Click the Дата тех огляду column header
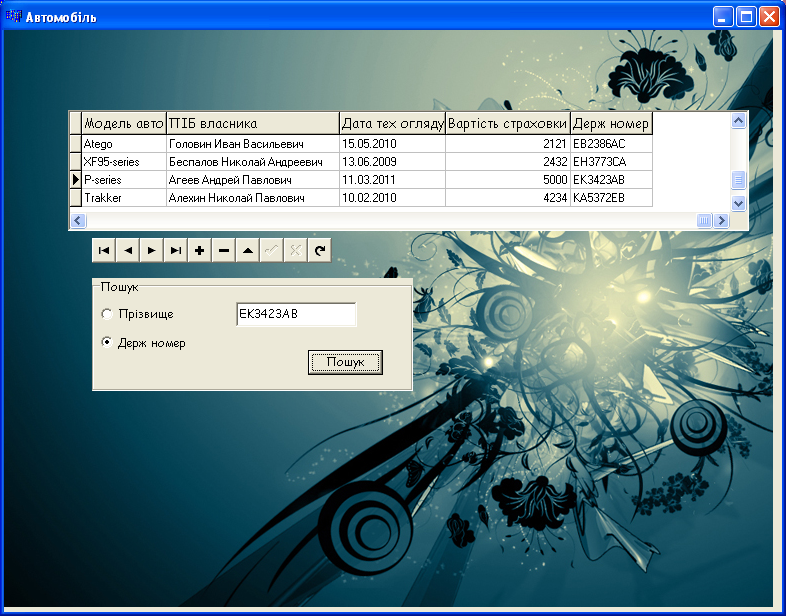 click(x=393, y=123)
